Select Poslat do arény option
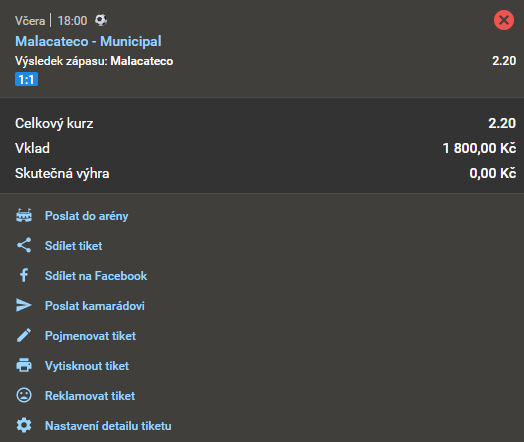The image size is (524, 442). 87,216
